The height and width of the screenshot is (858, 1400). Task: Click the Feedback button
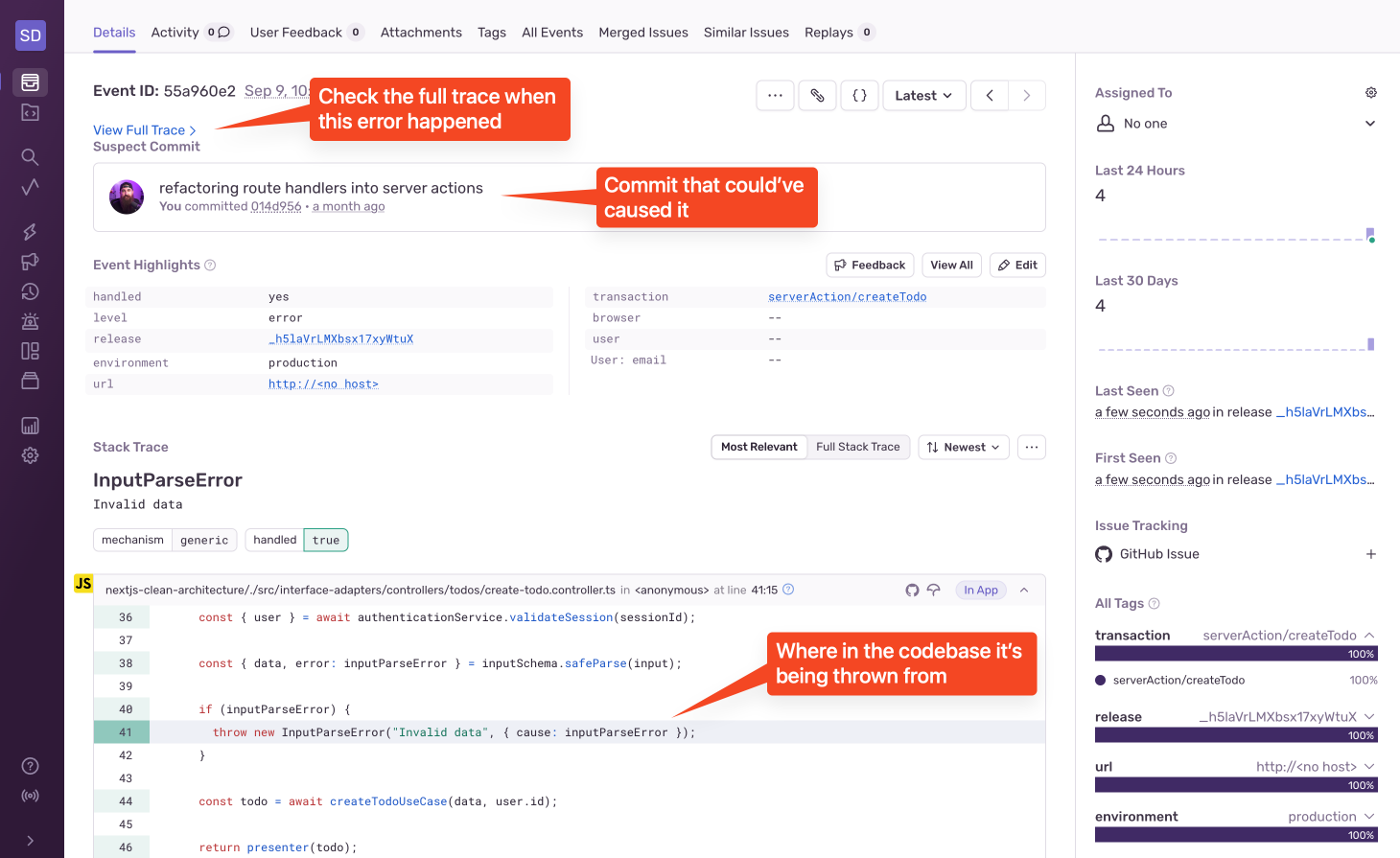[870, 266]
